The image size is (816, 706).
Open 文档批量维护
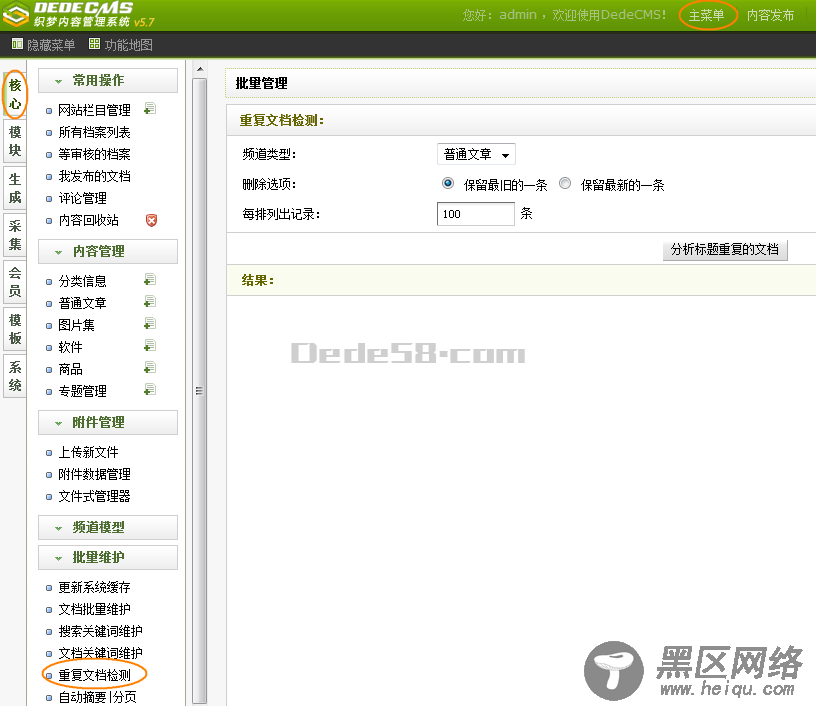point(94,609)
